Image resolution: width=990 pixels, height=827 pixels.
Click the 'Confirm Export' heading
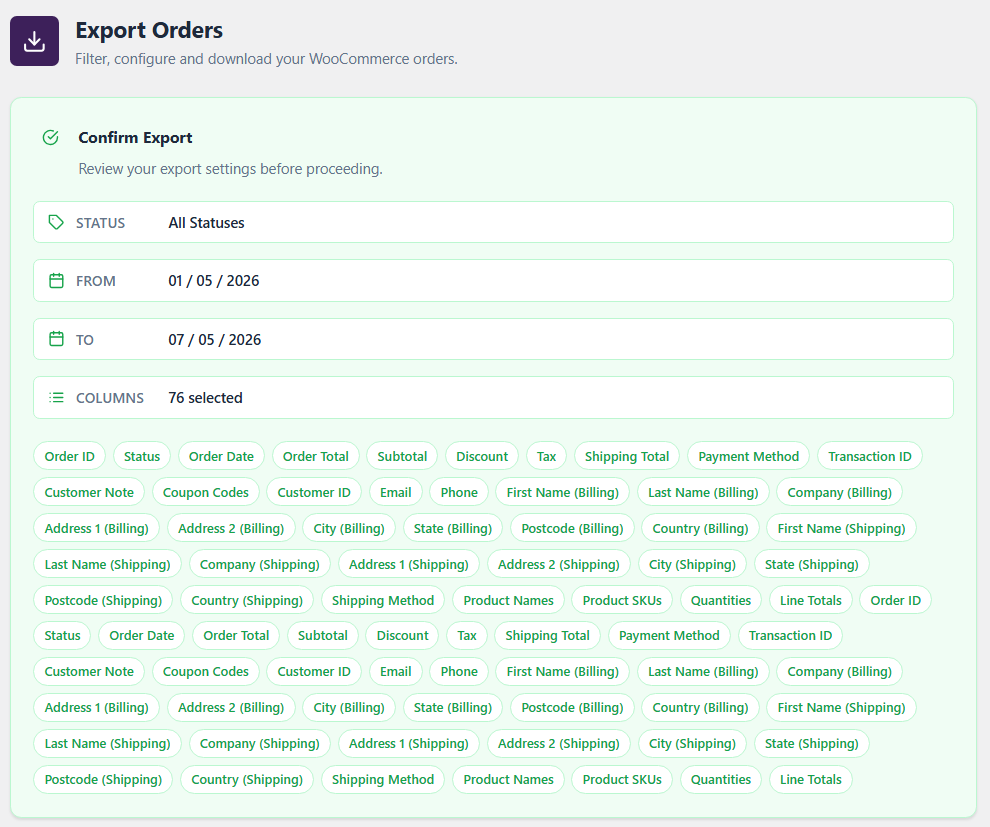[135, 138]
